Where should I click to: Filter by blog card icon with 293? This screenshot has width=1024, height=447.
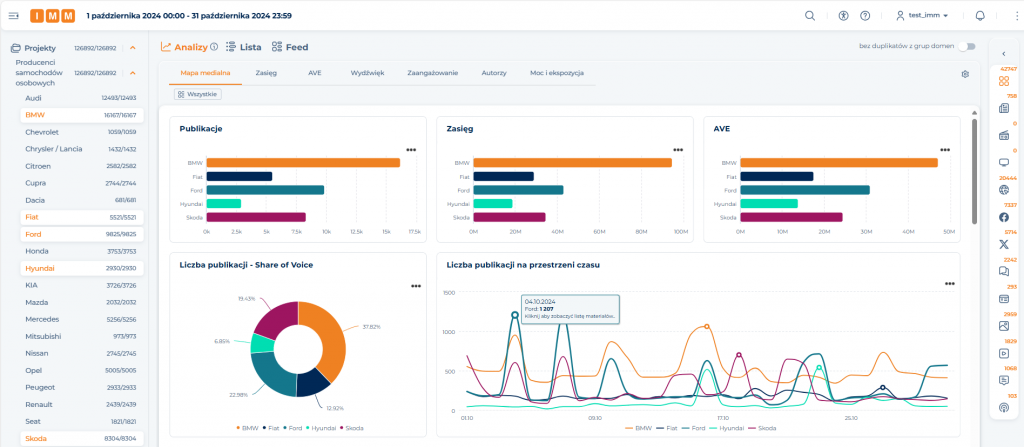point(1004,299)
